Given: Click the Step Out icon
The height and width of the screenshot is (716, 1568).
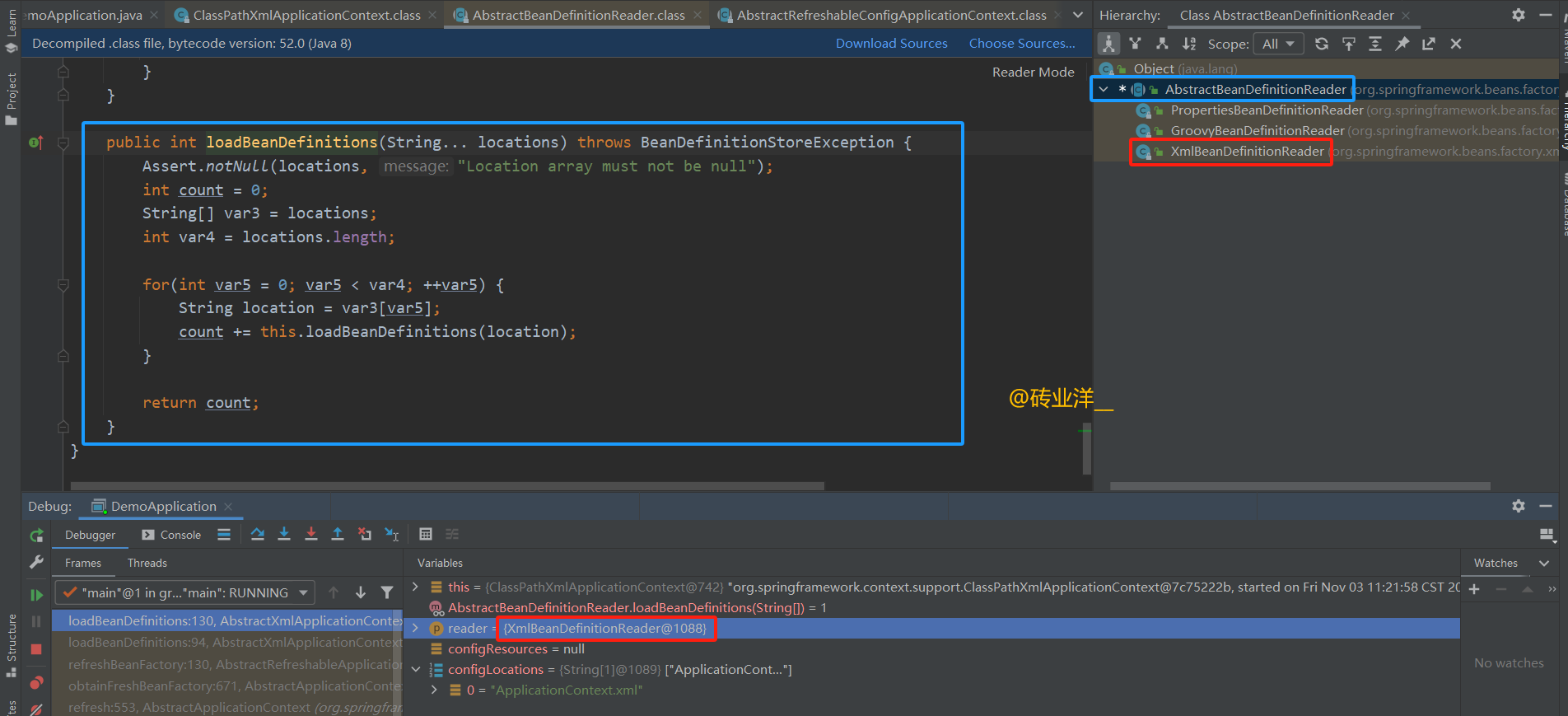Looking at the screenshot, I should tap(338, 535).
